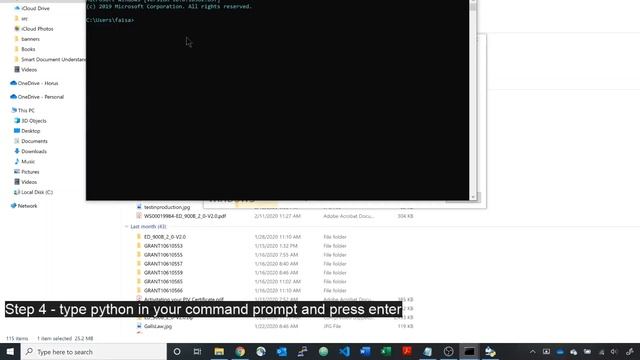Open Microsoft Word from the taskbar
The height and width of the screenshot is (360, 640).
(365, 351)
